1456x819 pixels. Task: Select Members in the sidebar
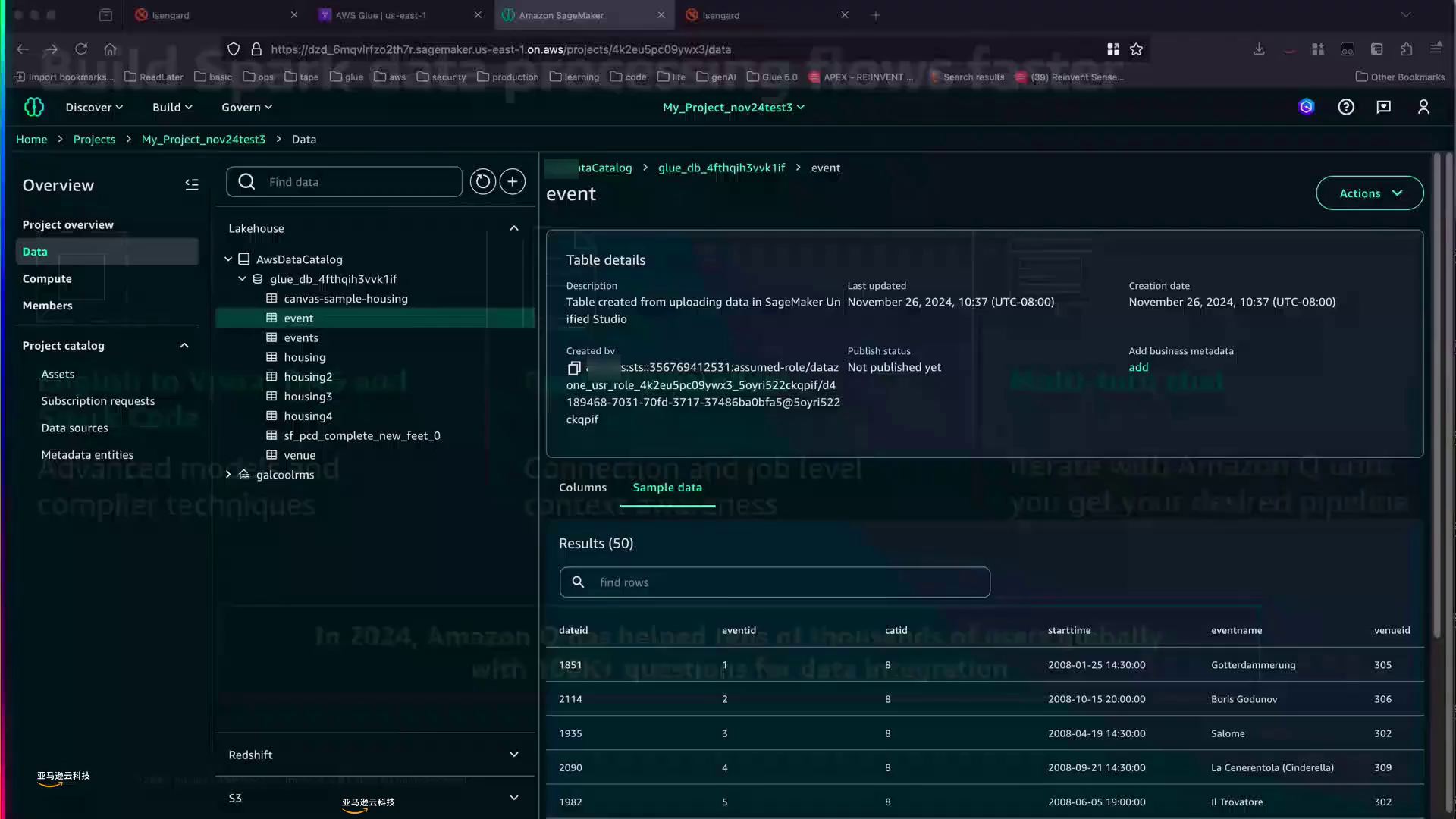[x=47, y=306]
